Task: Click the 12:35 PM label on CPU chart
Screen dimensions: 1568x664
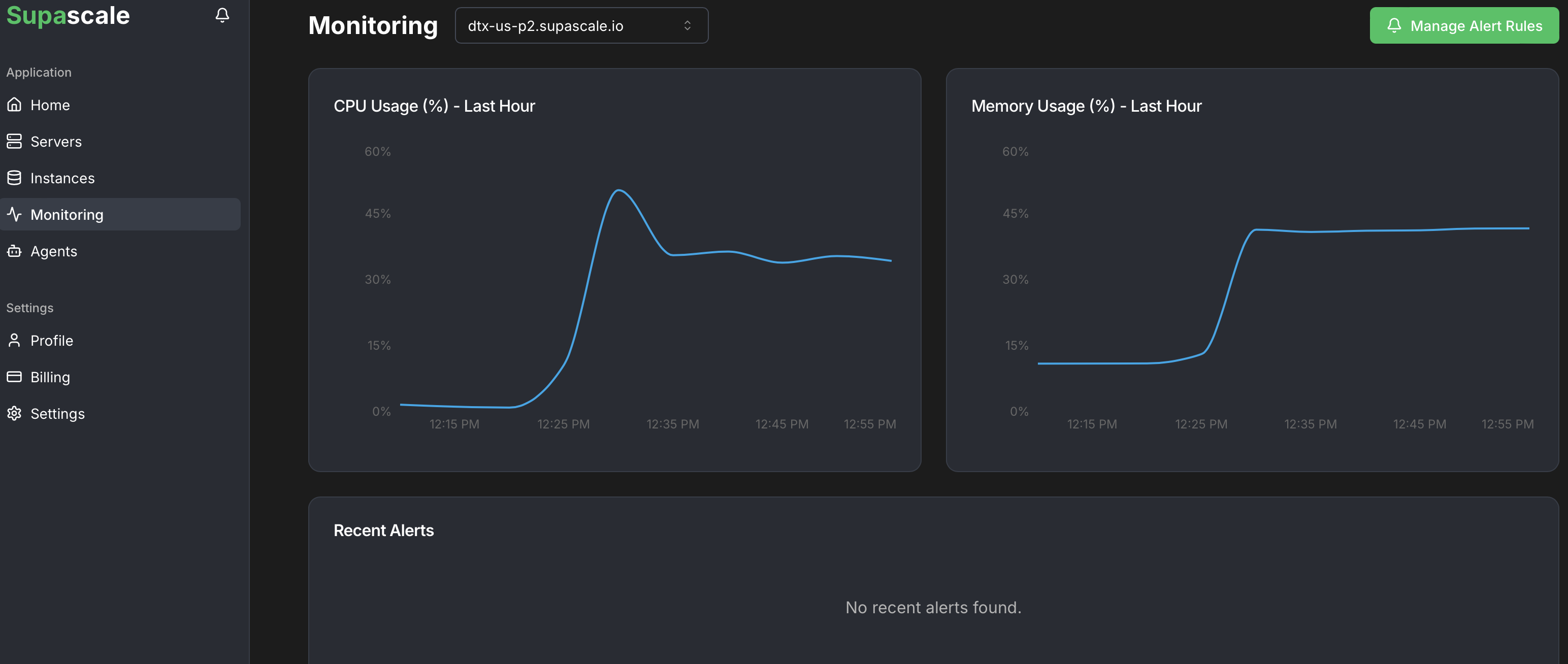Action: pos(673,423)
